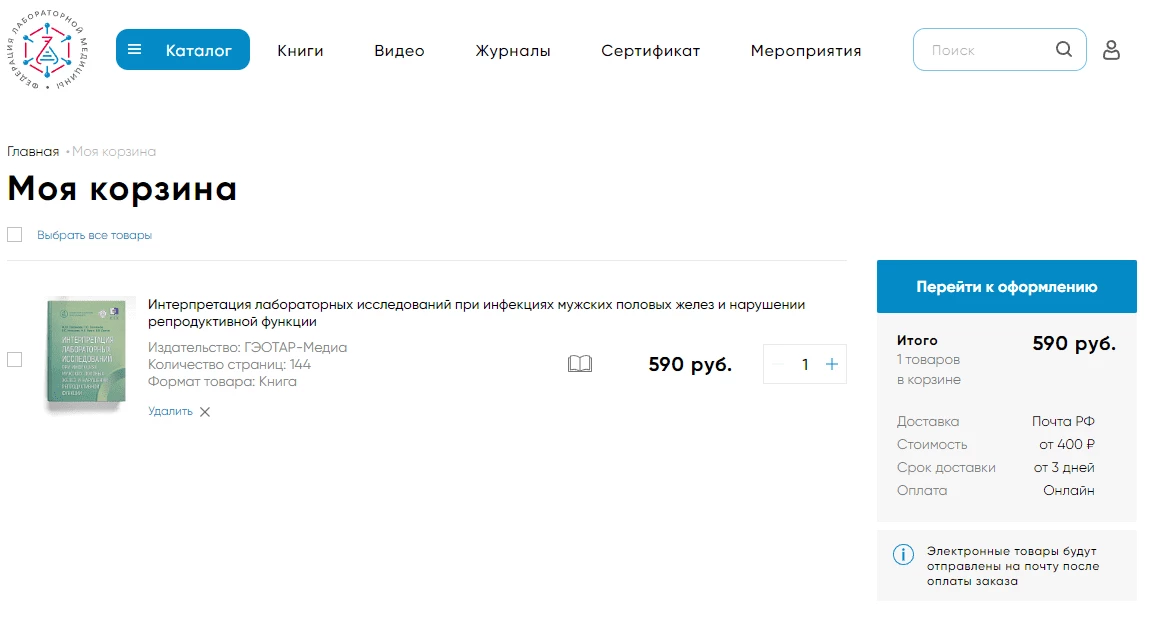The image size is (1158, 636).
Task: Select Сертификат in the top navigation
Action: 650,50
